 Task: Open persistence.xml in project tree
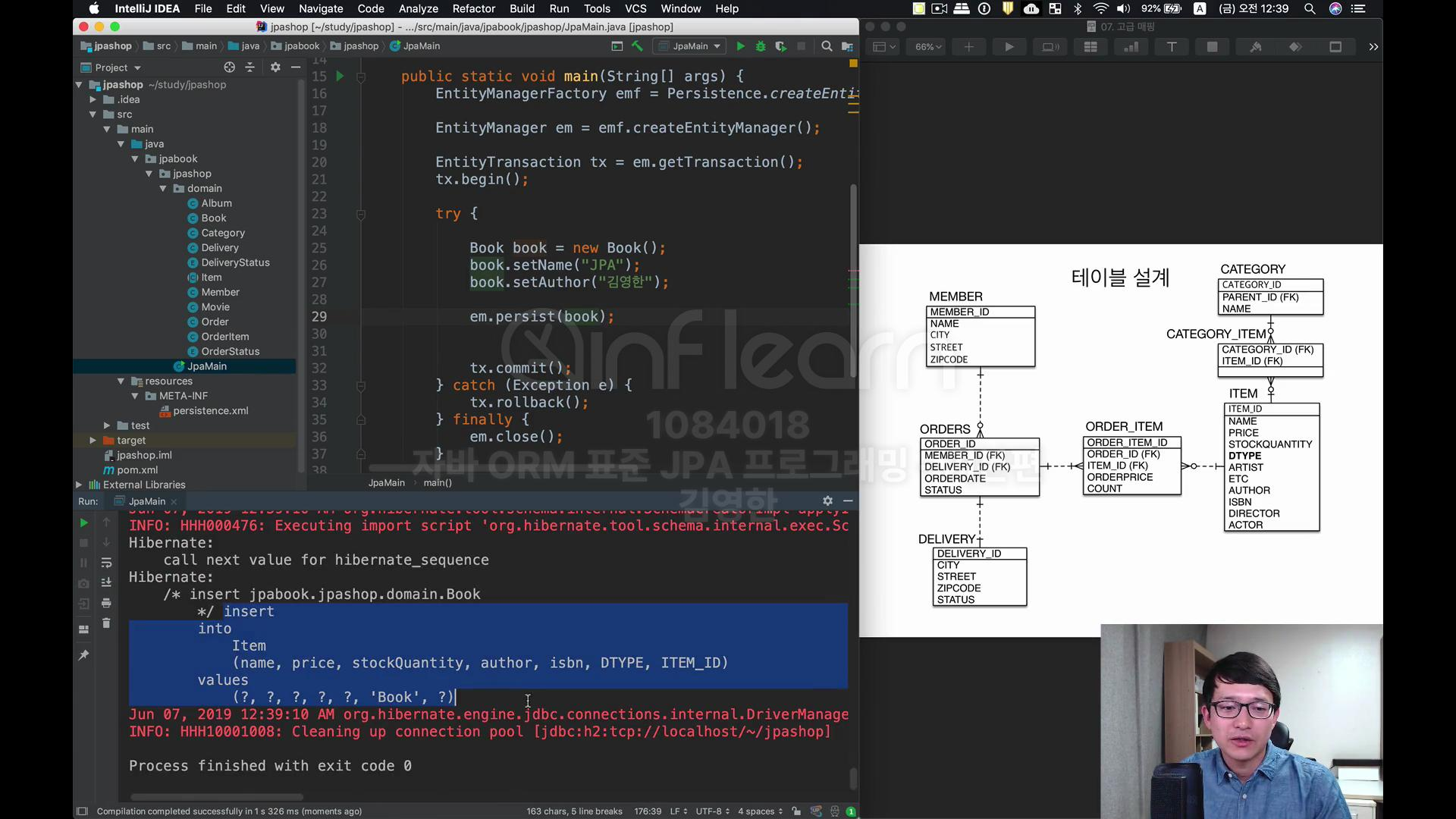tap(210, 410)
